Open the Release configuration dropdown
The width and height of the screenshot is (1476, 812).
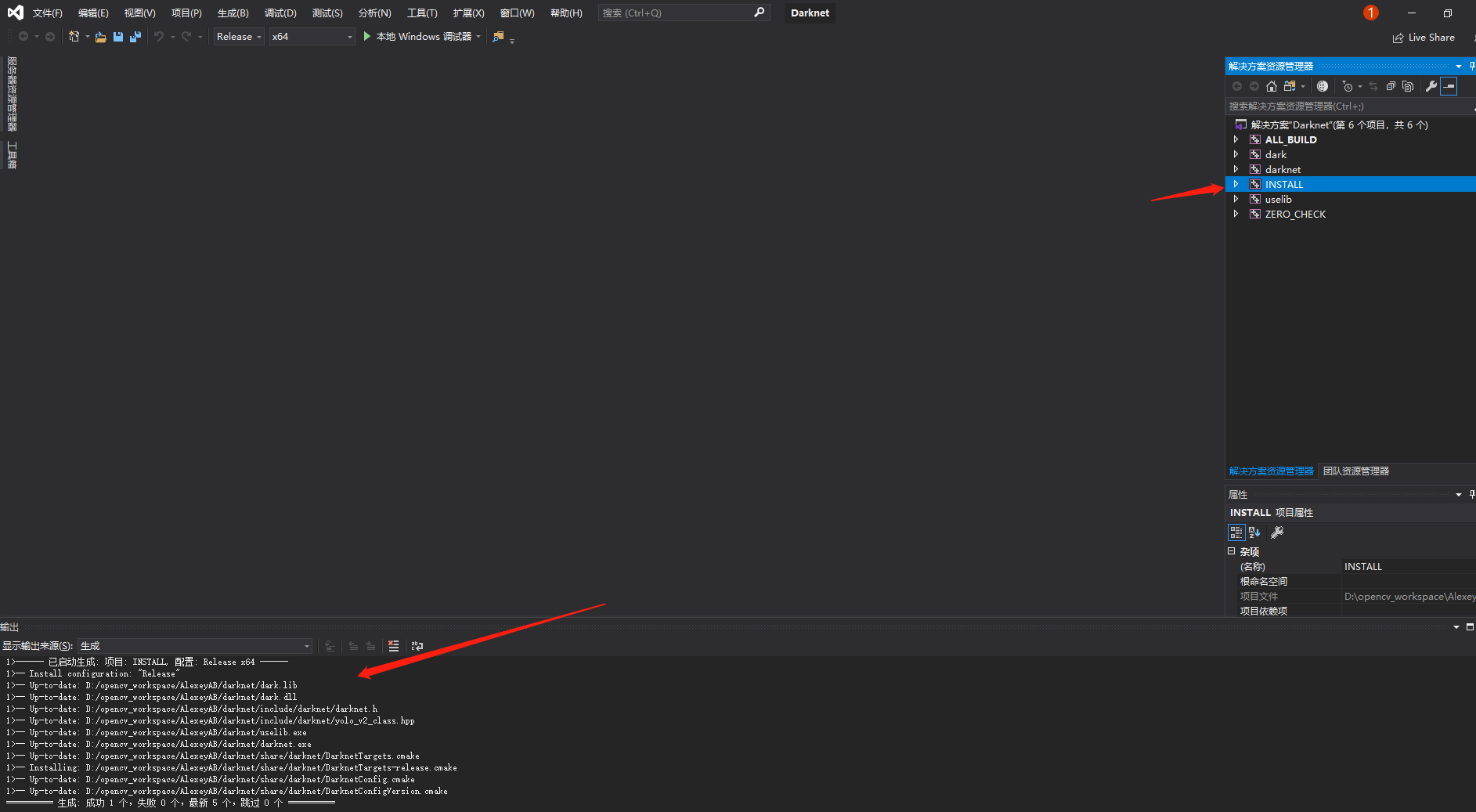(x=239, y=37)
